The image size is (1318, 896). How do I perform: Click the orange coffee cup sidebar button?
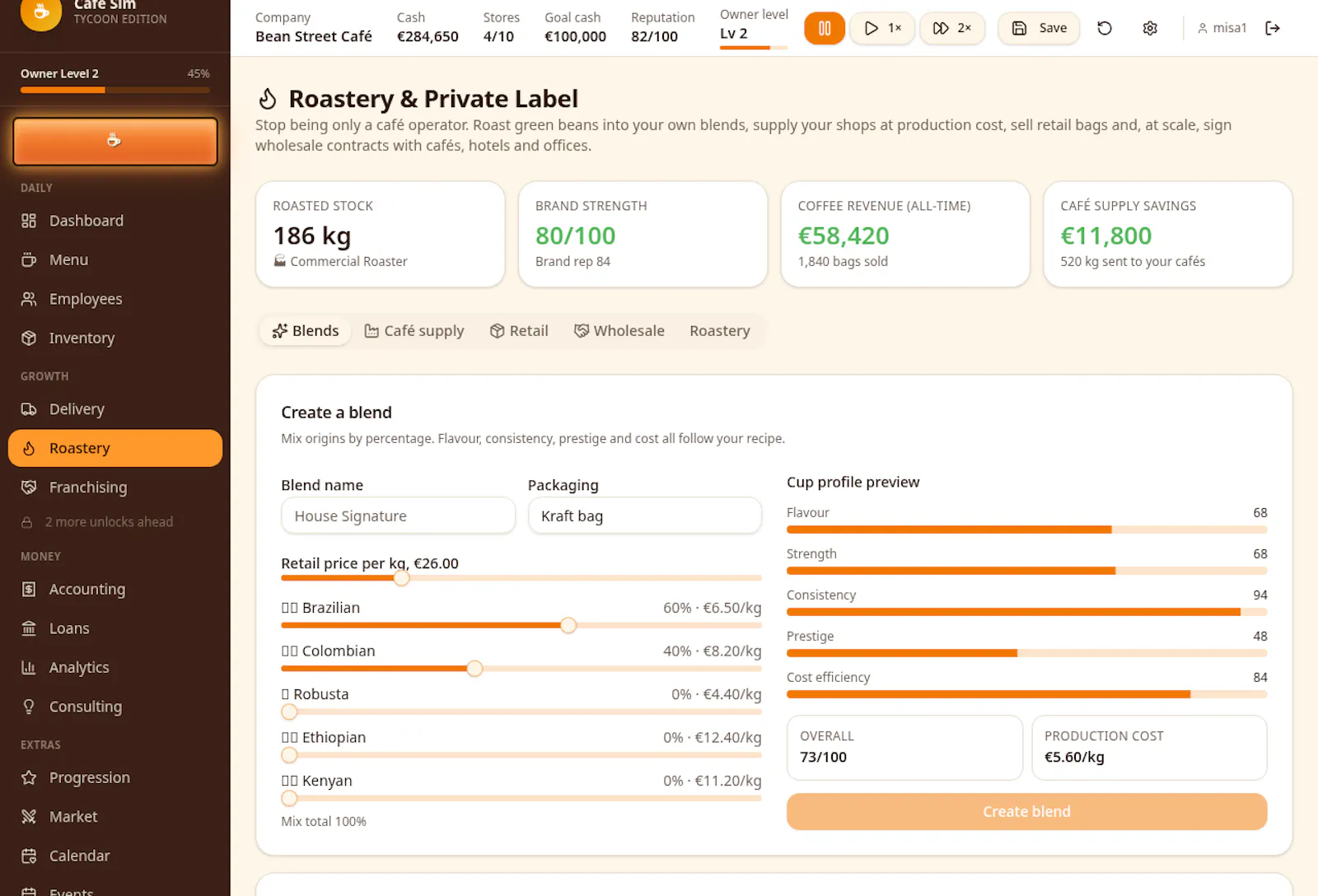pyautogui.click(x=115, y=141)
